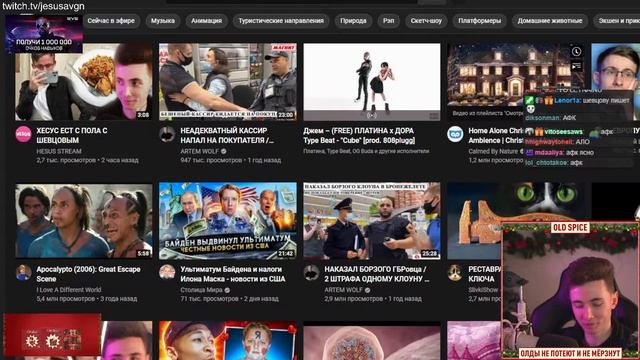Click channel name 'I Love A Different World'
This screenshot has height=360, width=640.
tap(69, 290)
